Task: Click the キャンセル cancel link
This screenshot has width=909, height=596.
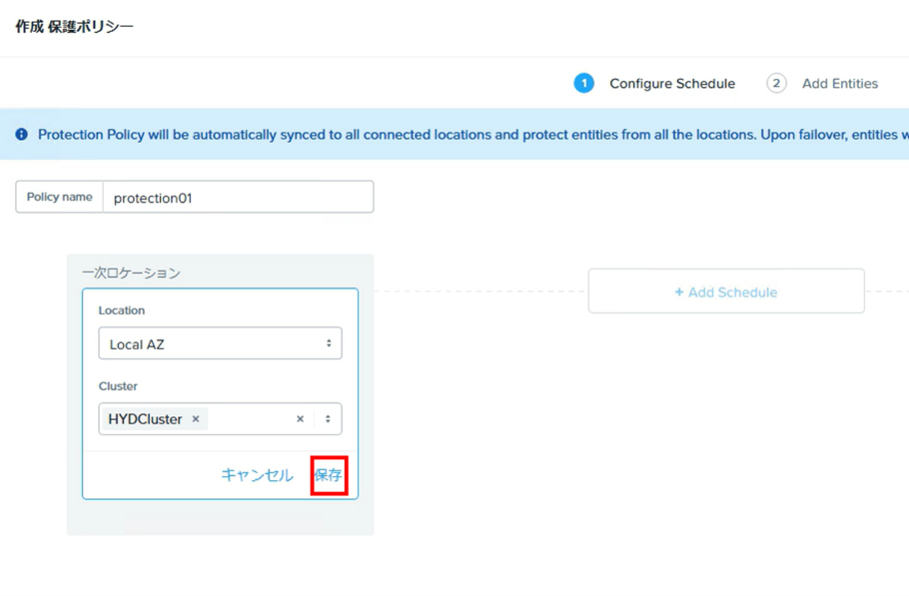Action: [x=257, y=475]
